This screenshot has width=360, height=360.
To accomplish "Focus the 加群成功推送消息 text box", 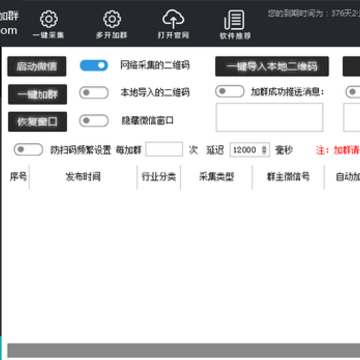I will (269, 117).
